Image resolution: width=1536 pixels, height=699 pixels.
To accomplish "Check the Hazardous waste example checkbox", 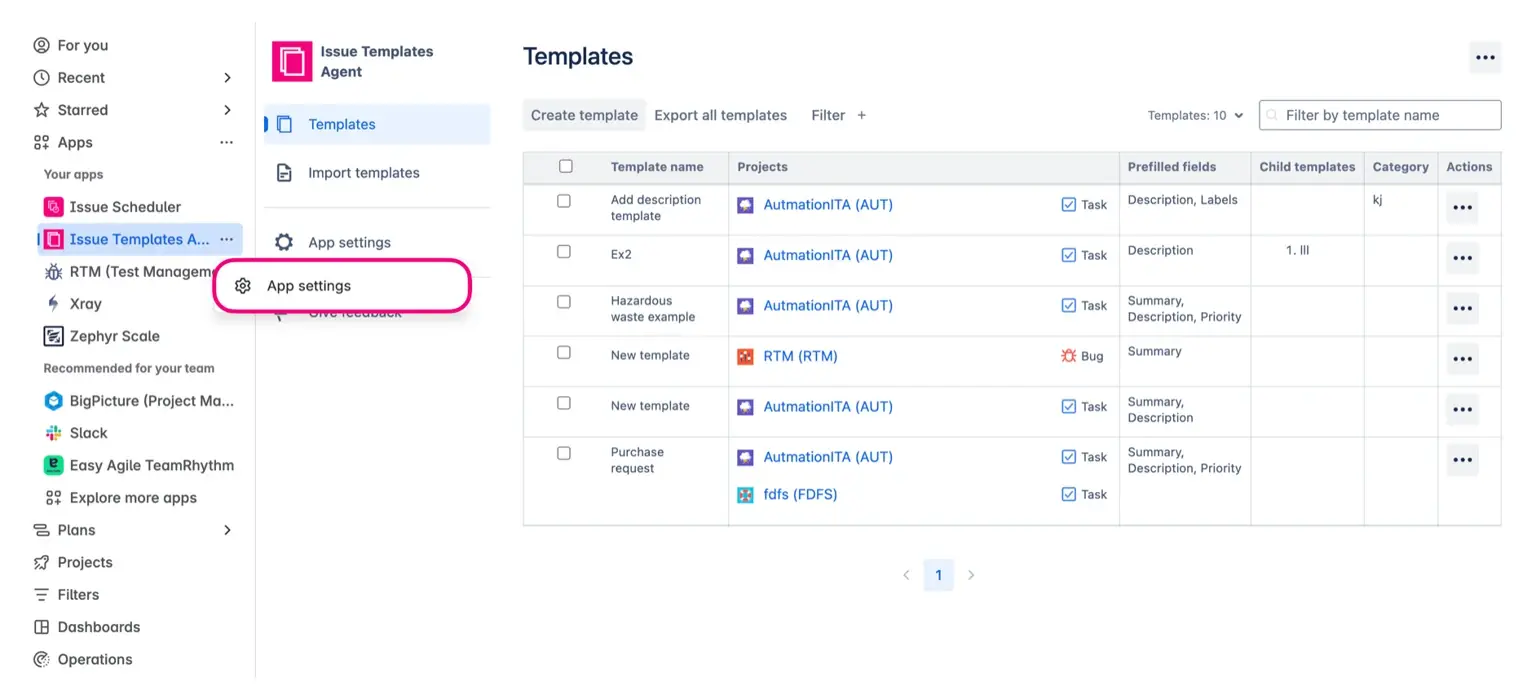I will (564, 302).
